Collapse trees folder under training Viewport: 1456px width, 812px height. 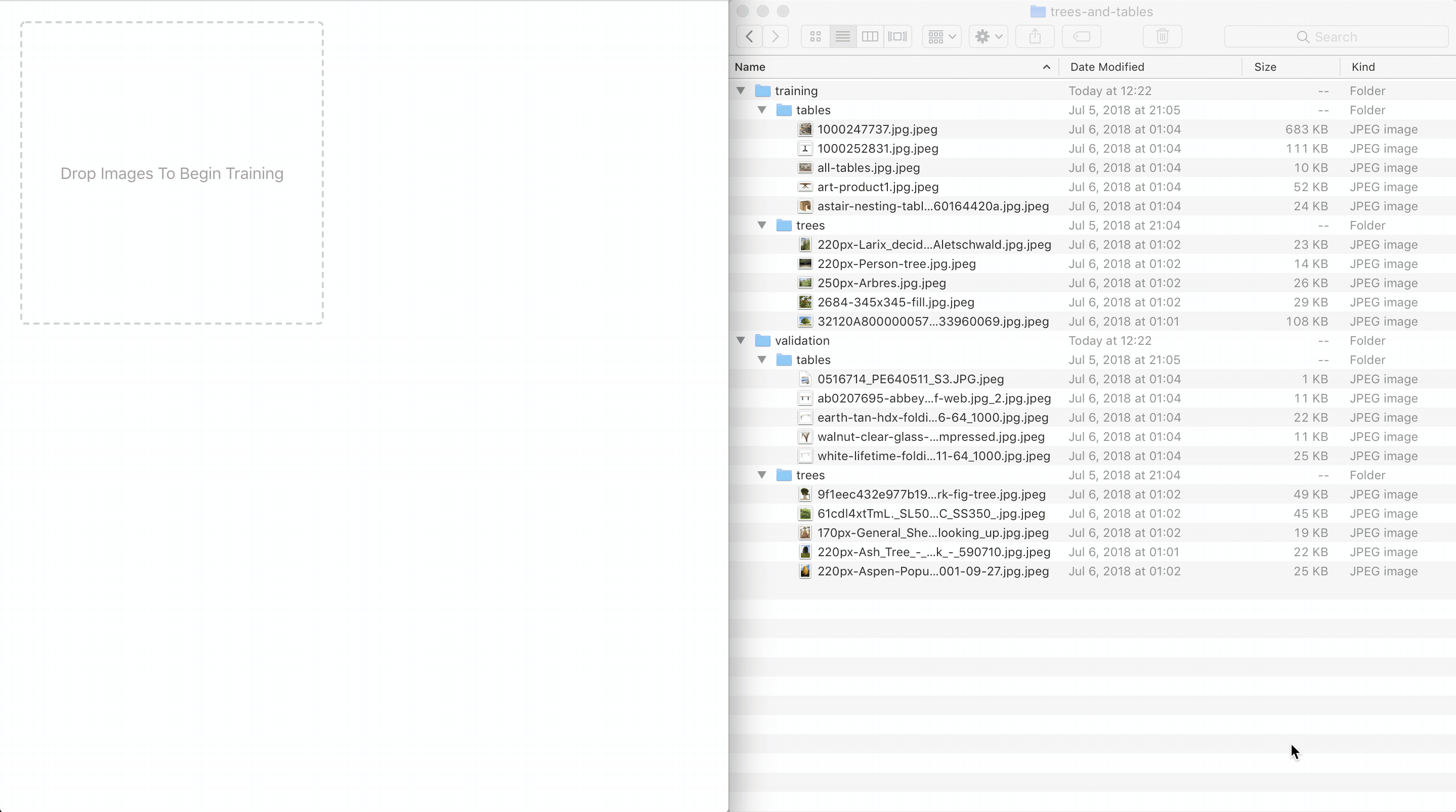click(762, 225)
